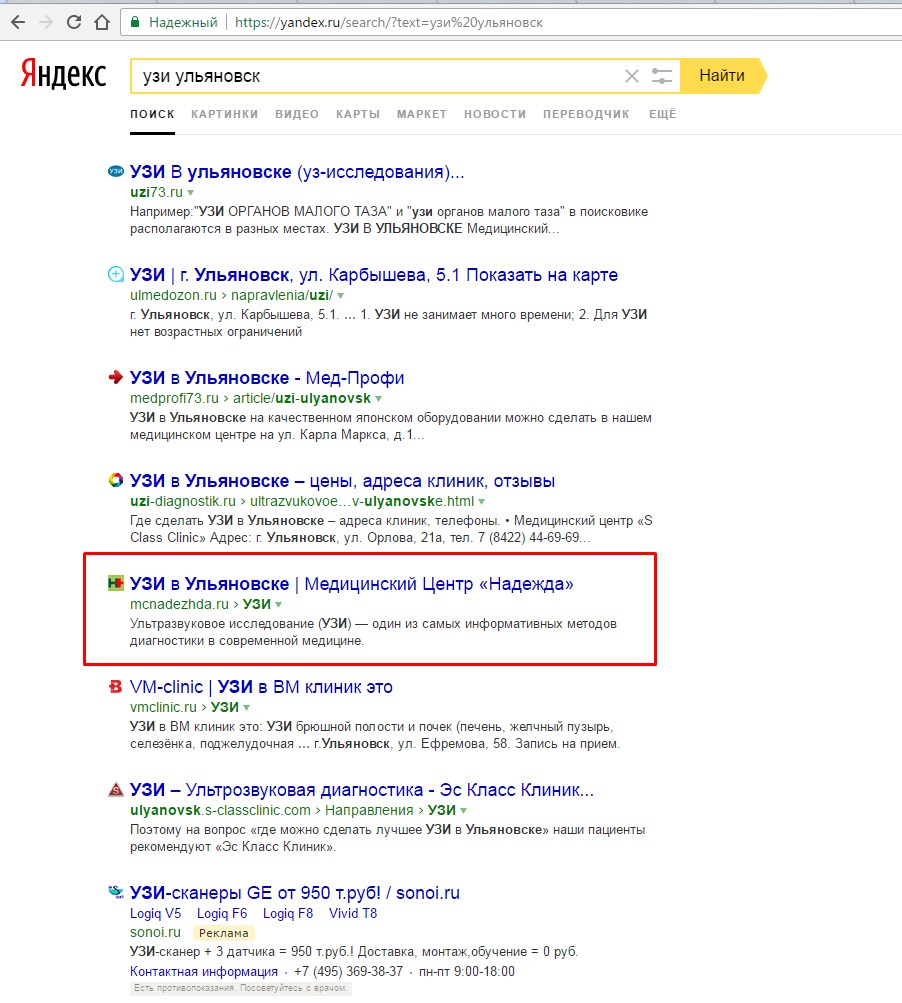
Task: Expand arrow after mcnadezhda.ru › УЗИ
Action: tap(278, 604)
